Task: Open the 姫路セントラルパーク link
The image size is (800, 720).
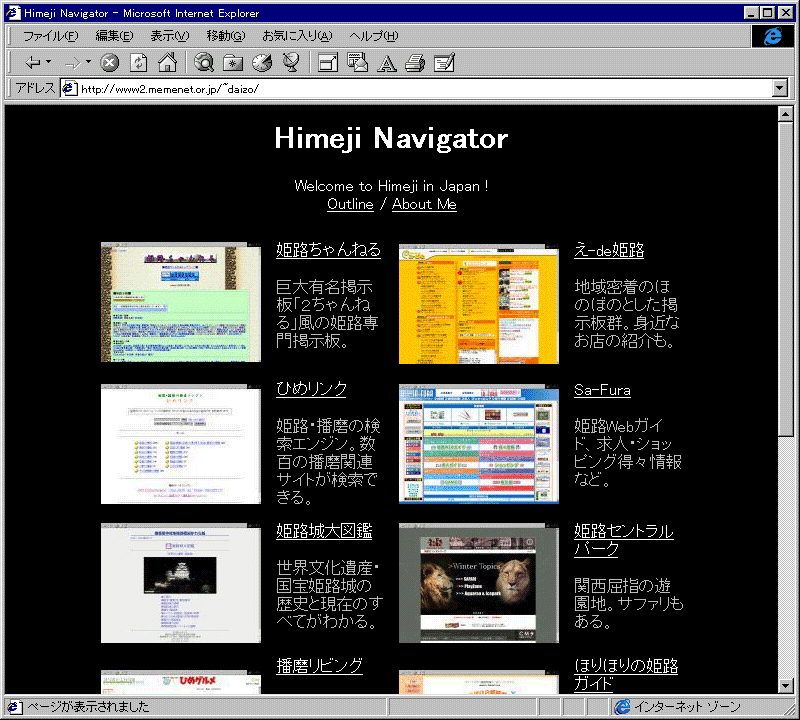Action: [x=623, y=539]
